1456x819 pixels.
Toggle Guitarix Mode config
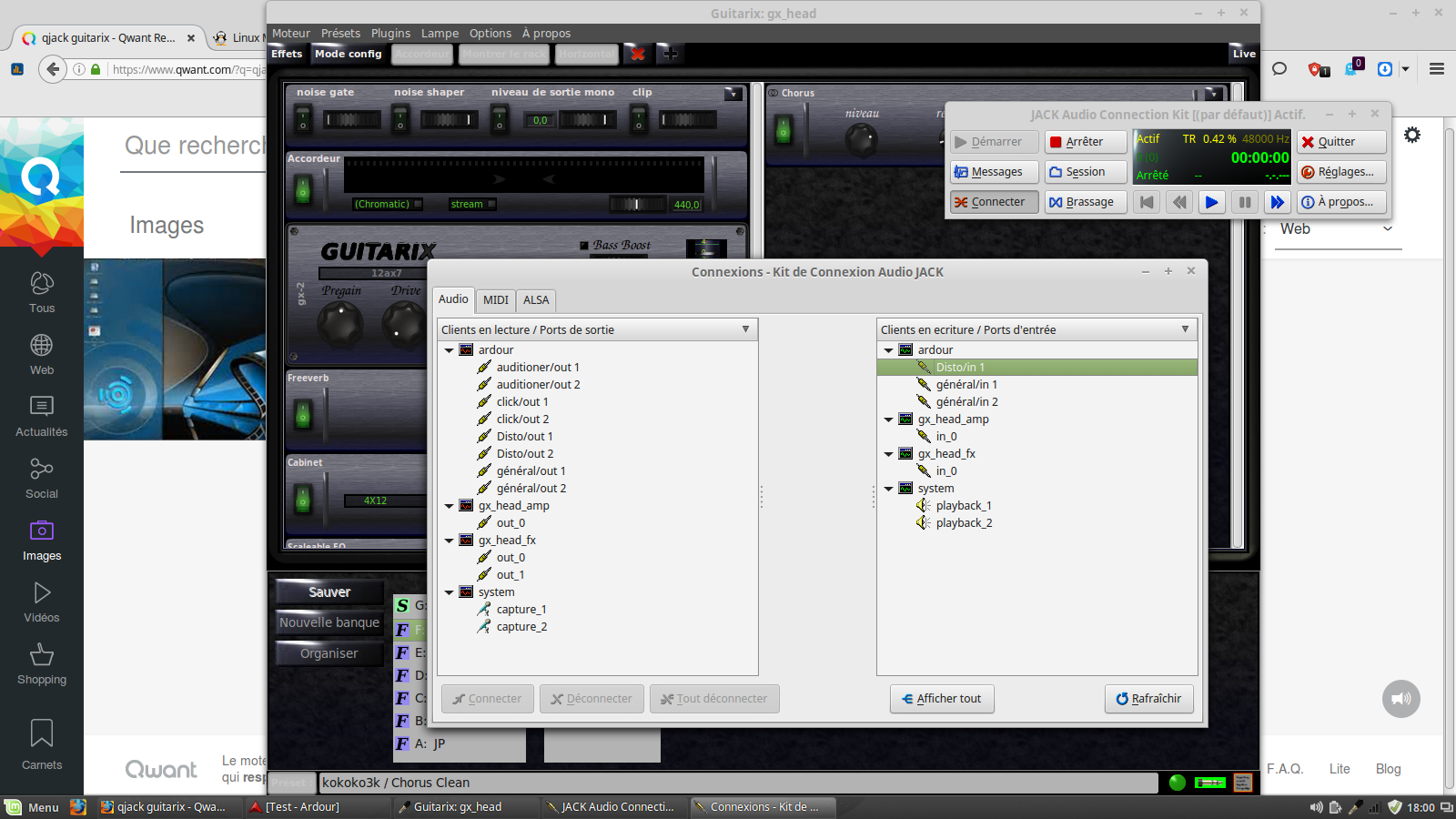click(x=348, y=54)
